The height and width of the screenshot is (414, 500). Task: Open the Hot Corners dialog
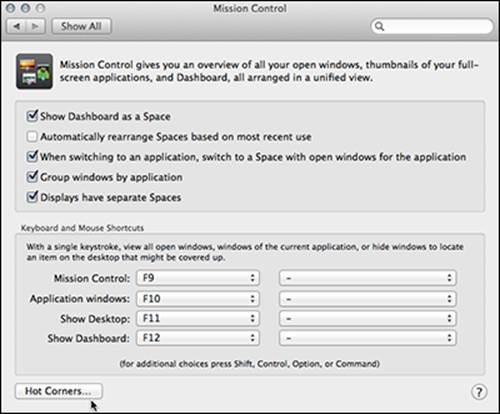click(59, 391)
